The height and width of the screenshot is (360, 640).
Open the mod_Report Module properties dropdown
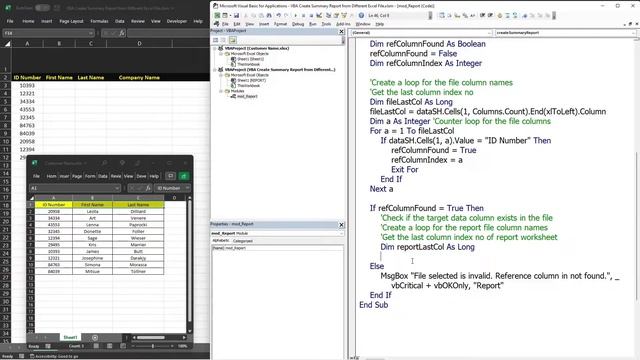coord(341,233)
